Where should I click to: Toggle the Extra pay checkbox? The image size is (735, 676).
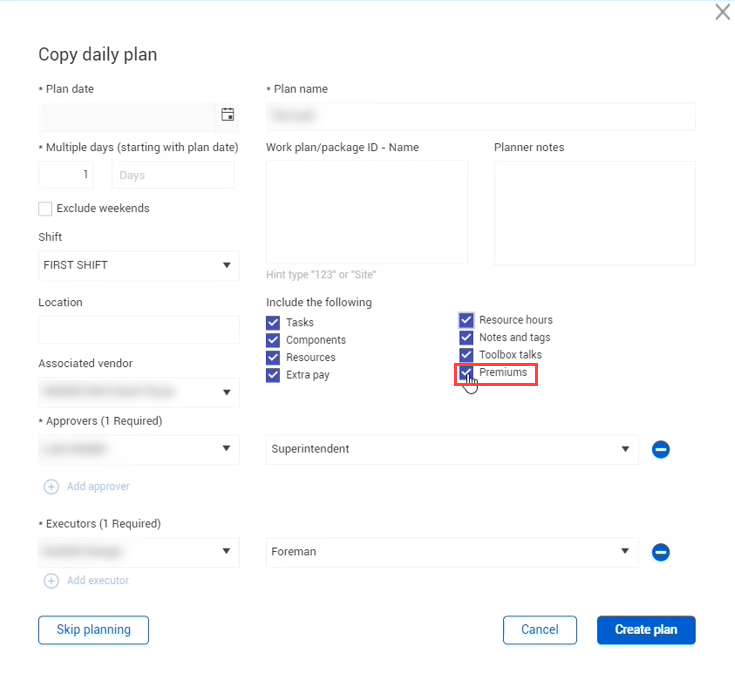click(273, 375)
